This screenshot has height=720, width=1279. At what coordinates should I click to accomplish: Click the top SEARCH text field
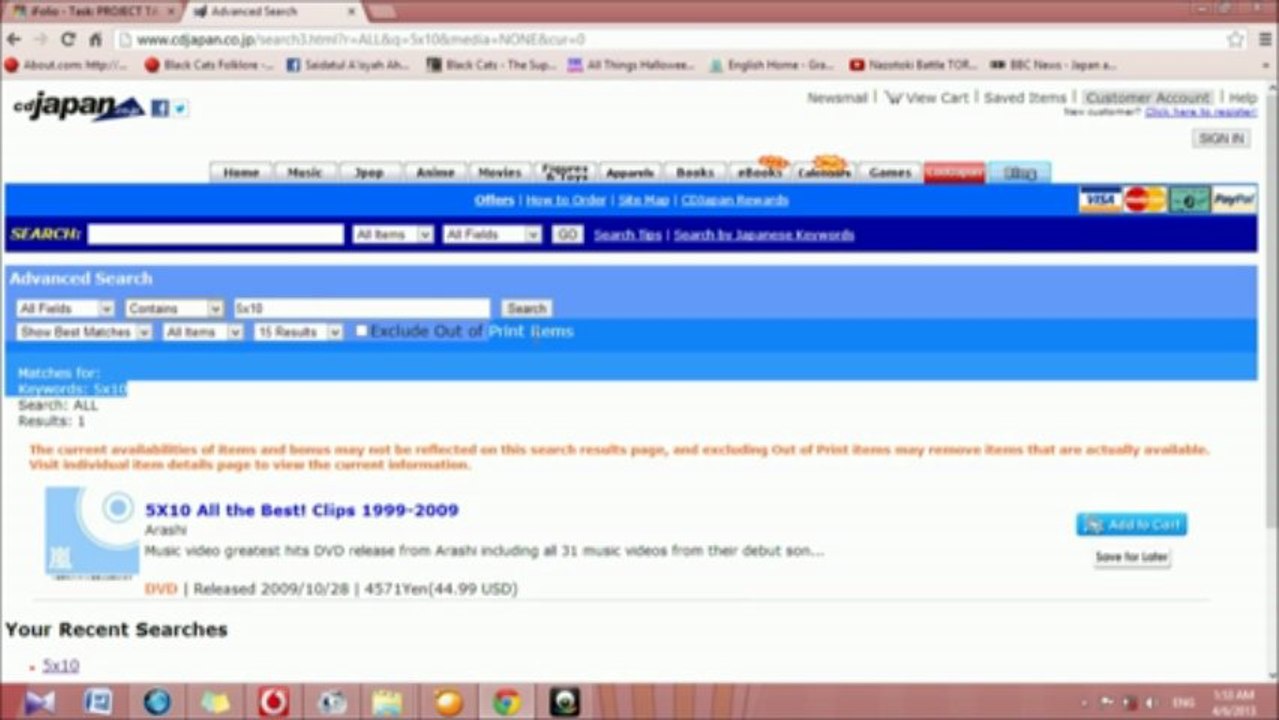click(215, 234)
